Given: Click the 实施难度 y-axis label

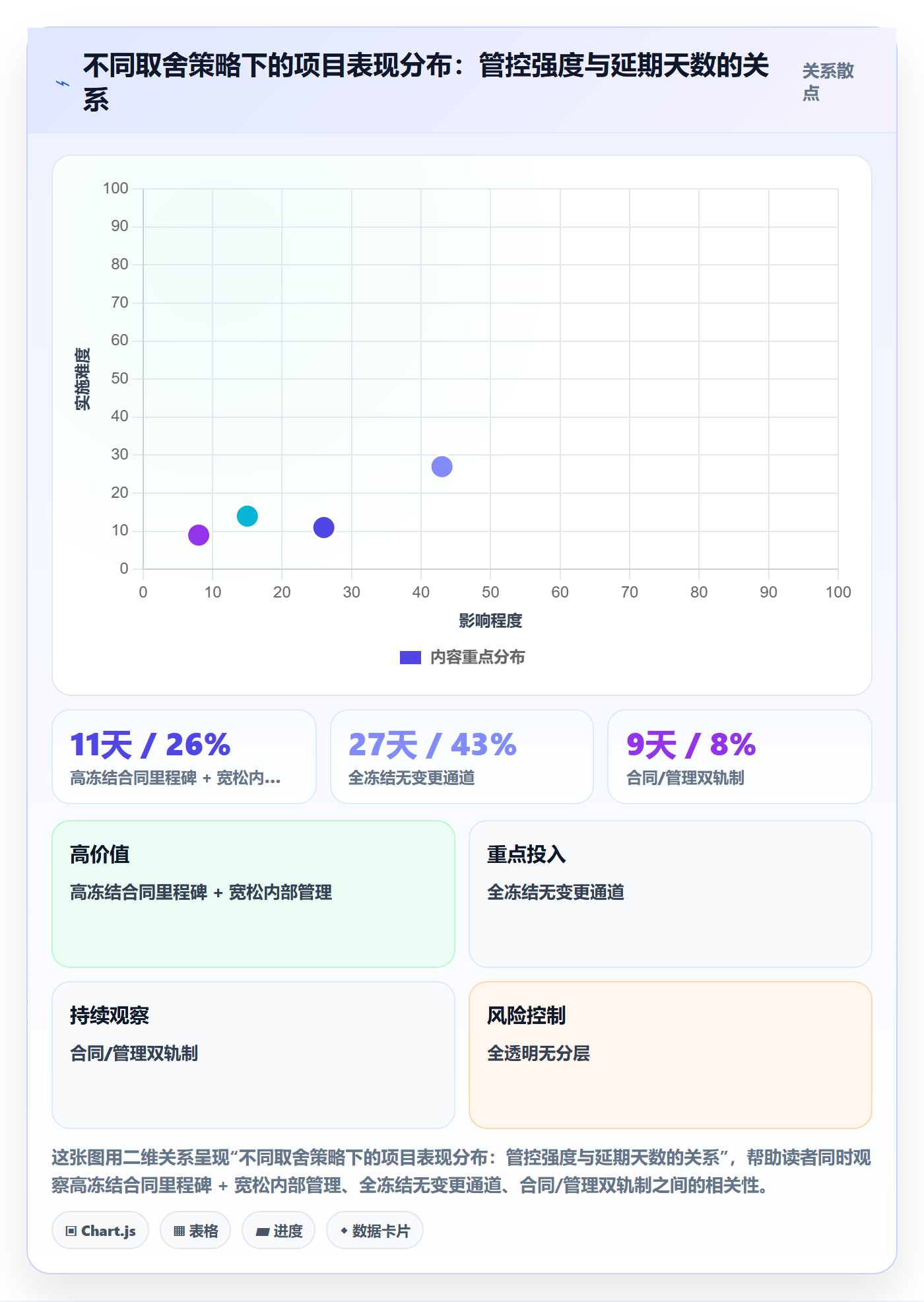Looking at the screenshot, I should [x=82, y=379].
